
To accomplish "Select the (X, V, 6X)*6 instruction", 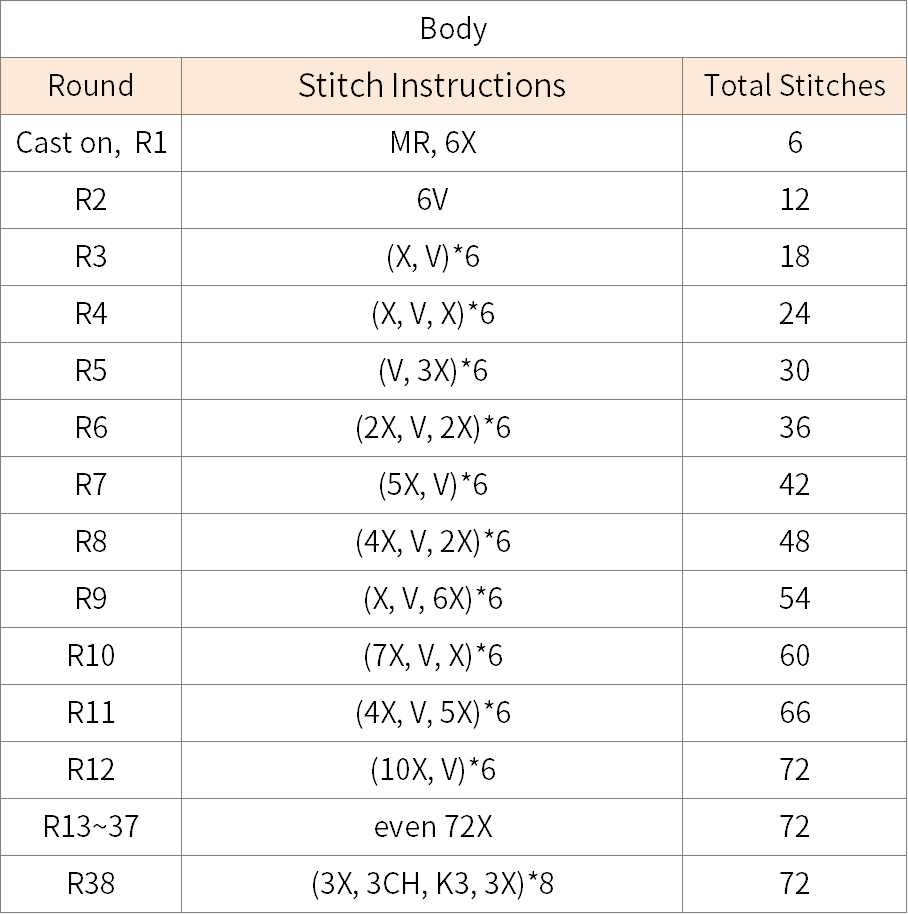I will click(432, 599).
